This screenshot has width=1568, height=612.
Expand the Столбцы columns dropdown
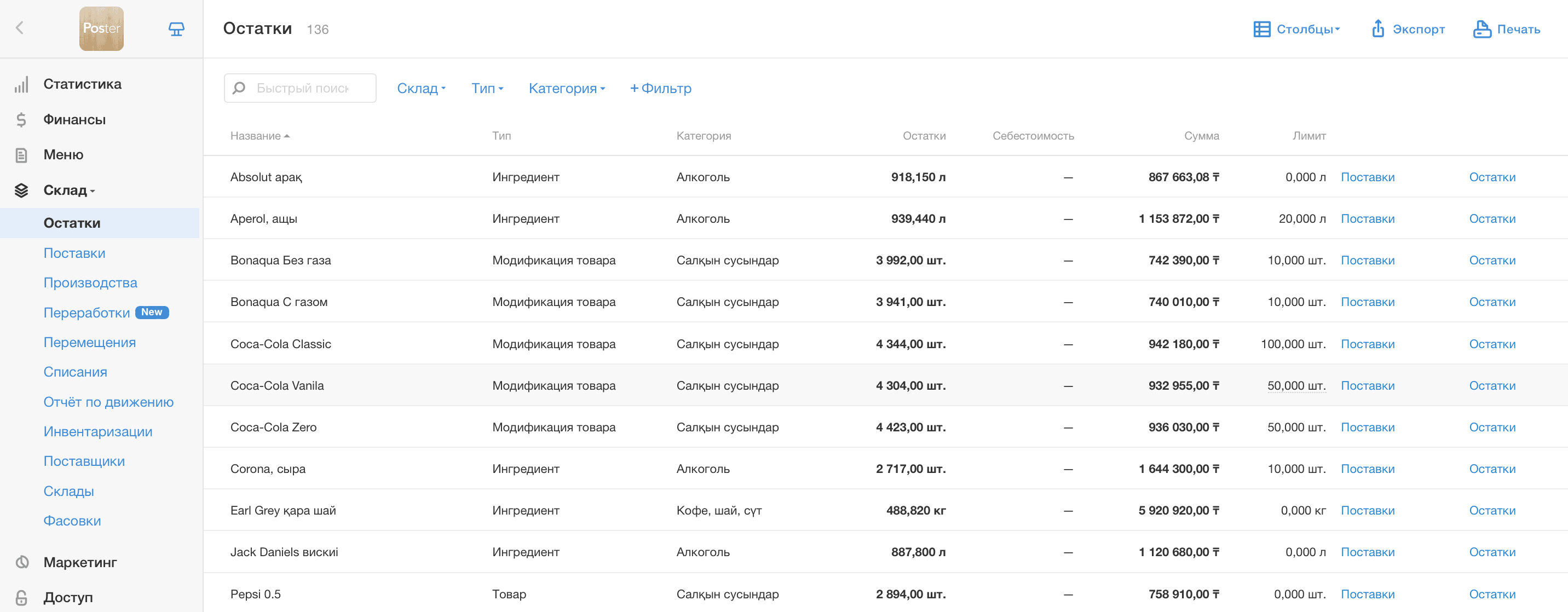1307,29
